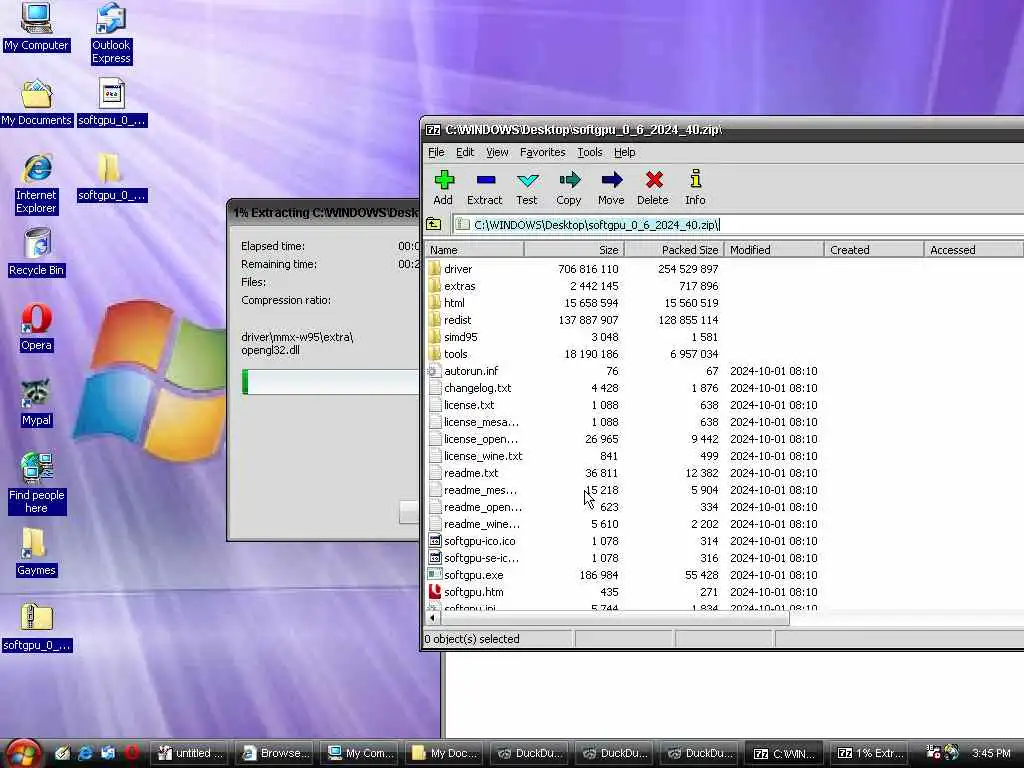Select the extras folder row
The height and width of the screenshot is (768, 1024).
[460, 286]
